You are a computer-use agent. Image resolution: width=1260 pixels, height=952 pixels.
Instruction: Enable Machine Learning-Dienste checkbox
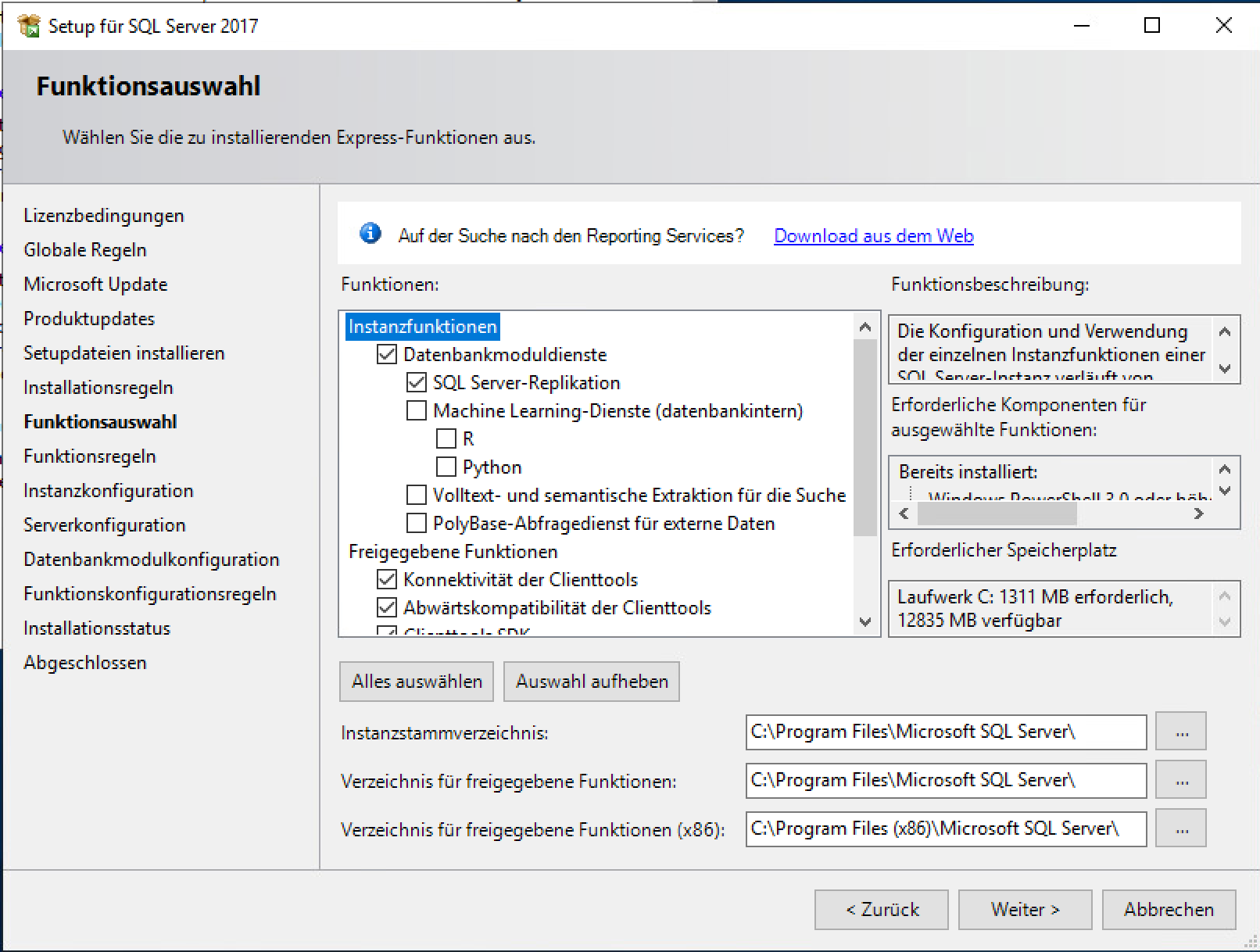417,411
